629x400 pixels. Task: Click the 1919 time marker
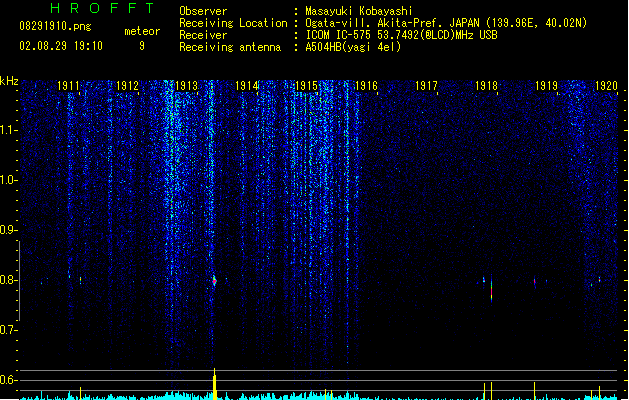point(546,86)
